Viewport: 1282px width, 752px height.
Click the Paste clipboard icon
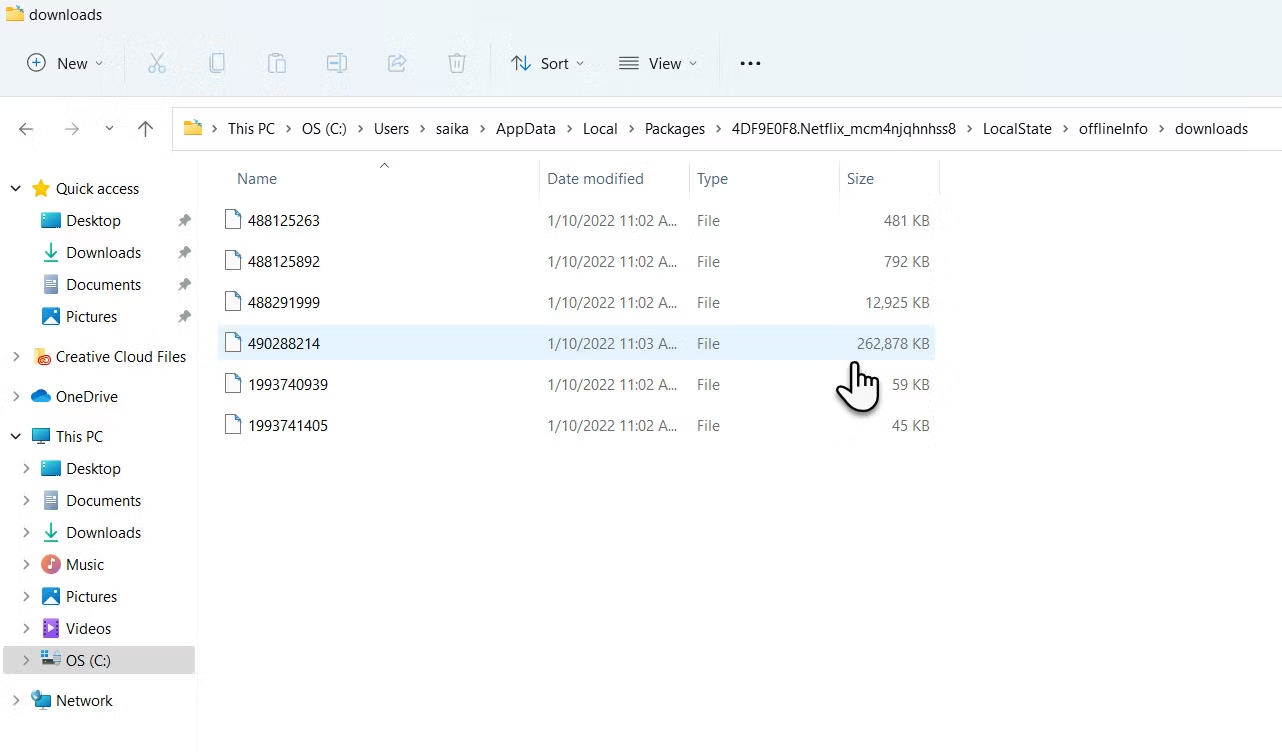click(x=276, y=63)
